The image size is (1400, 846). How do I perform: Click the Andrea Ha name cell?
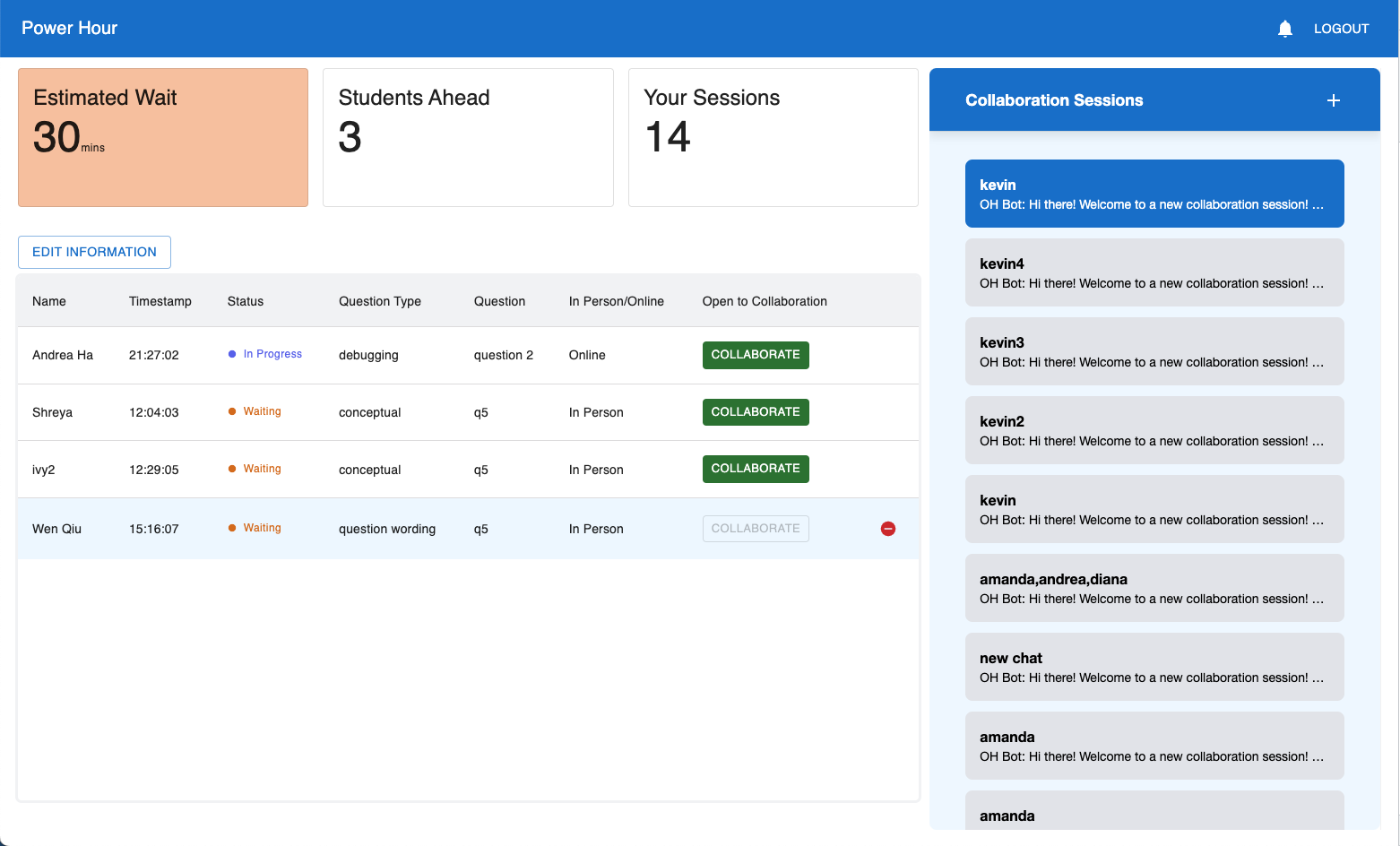63,355
